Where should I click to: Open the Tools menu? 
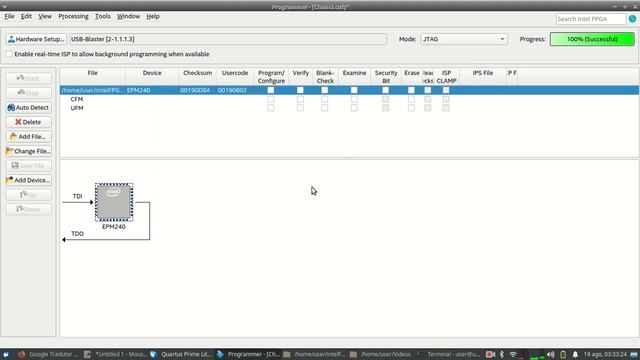(x=103, y=16)
